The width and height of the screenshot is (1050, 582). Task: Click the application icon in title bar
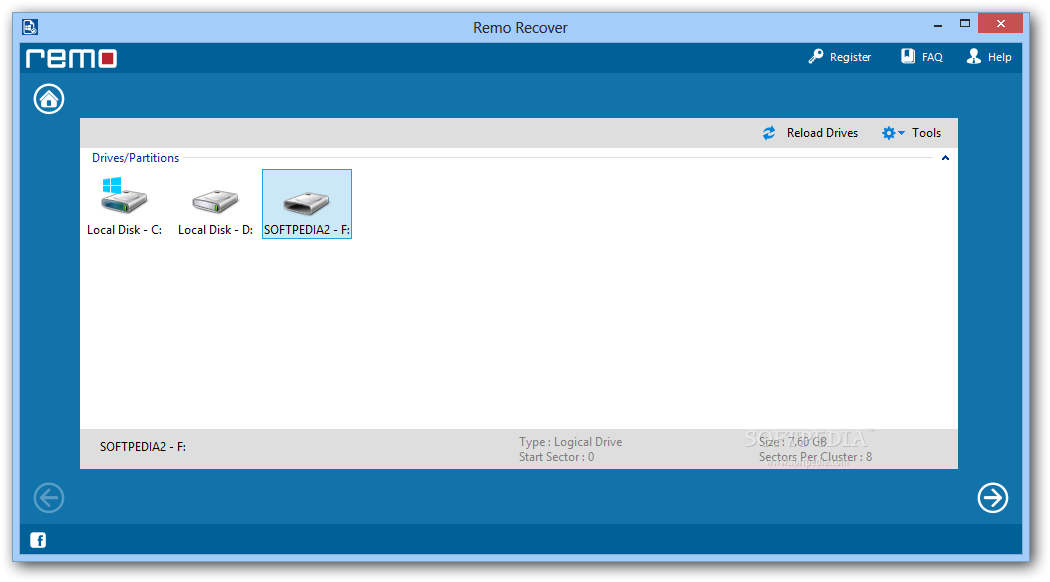point(30,27)
